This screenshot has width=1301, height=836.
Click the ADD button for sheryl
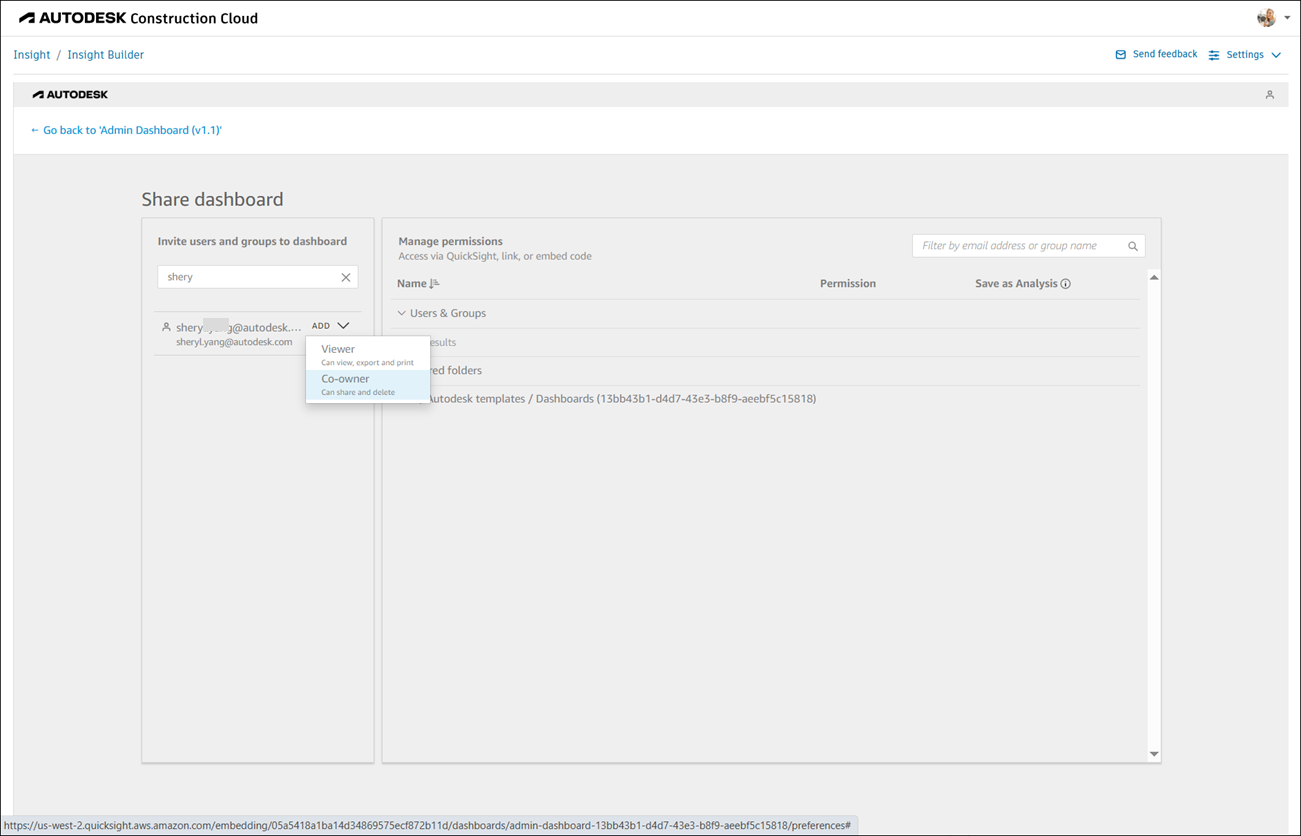pyautogui.click(x=321, y=326)
